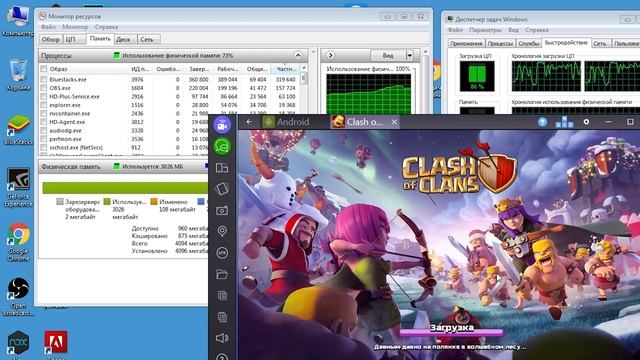Collapse the Процессы section chevron

tap(298, 55)
